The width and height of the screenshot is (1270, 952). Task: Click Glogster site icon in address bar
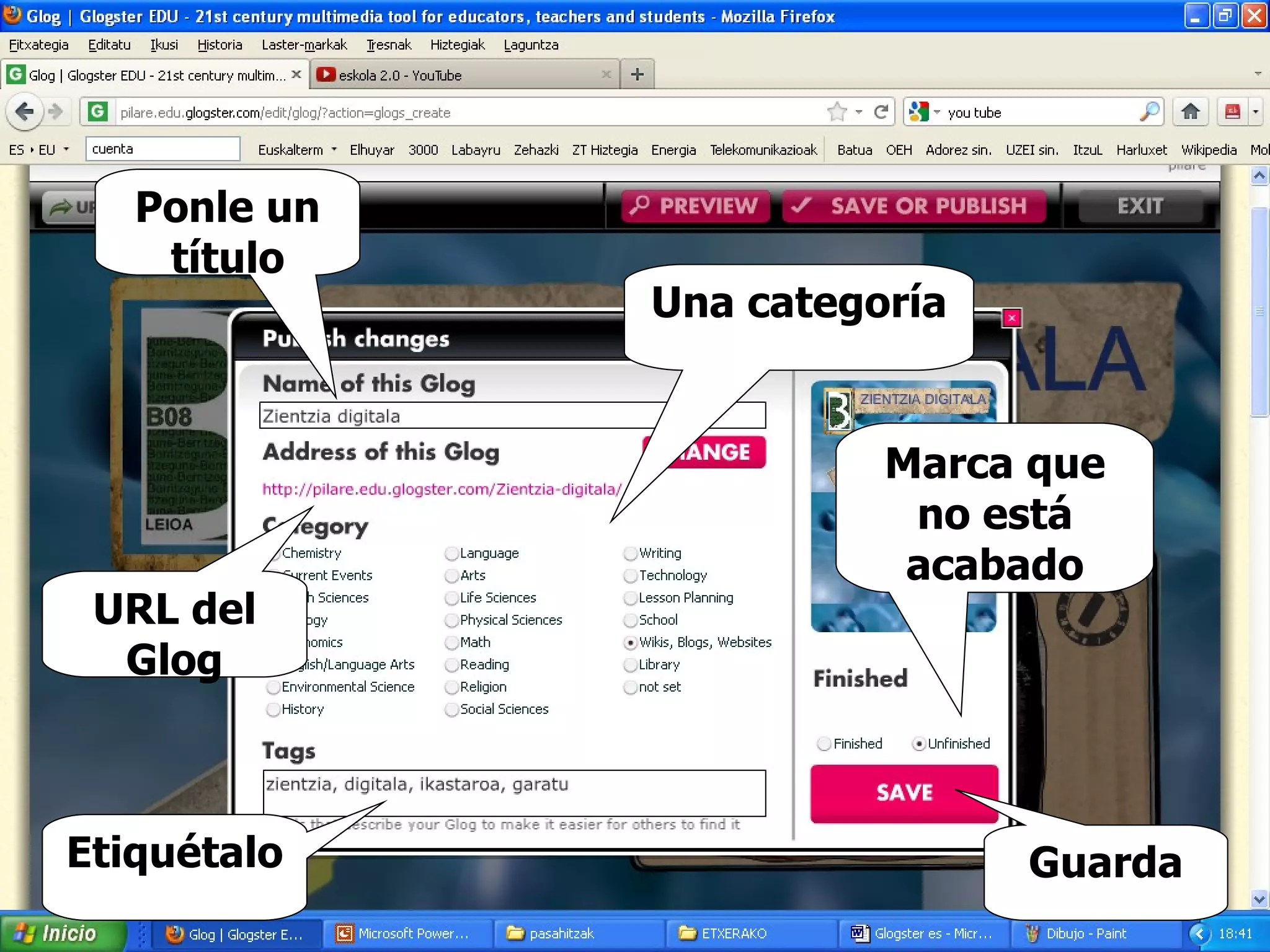[97, 112]
